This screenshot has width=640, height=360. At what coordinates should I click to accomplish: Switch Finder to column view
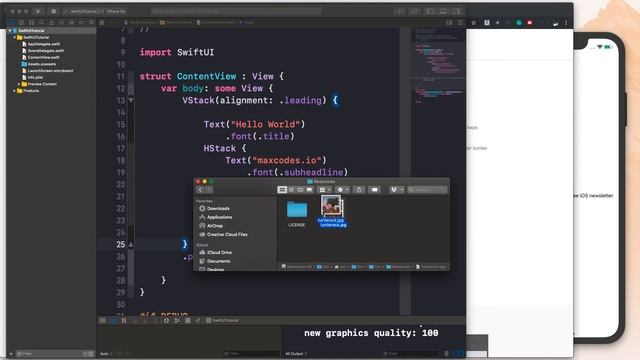coord(300,190)
